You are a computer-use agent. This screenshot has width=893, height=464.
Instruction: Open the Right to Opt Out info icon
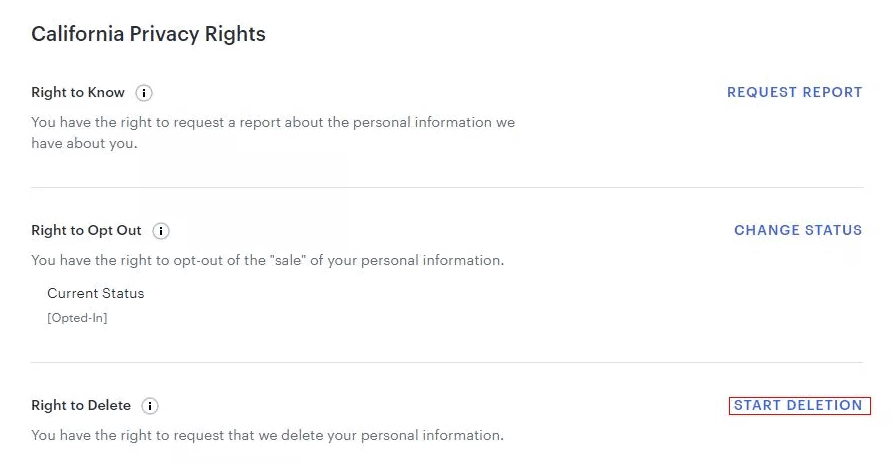[x=161, y=231]
